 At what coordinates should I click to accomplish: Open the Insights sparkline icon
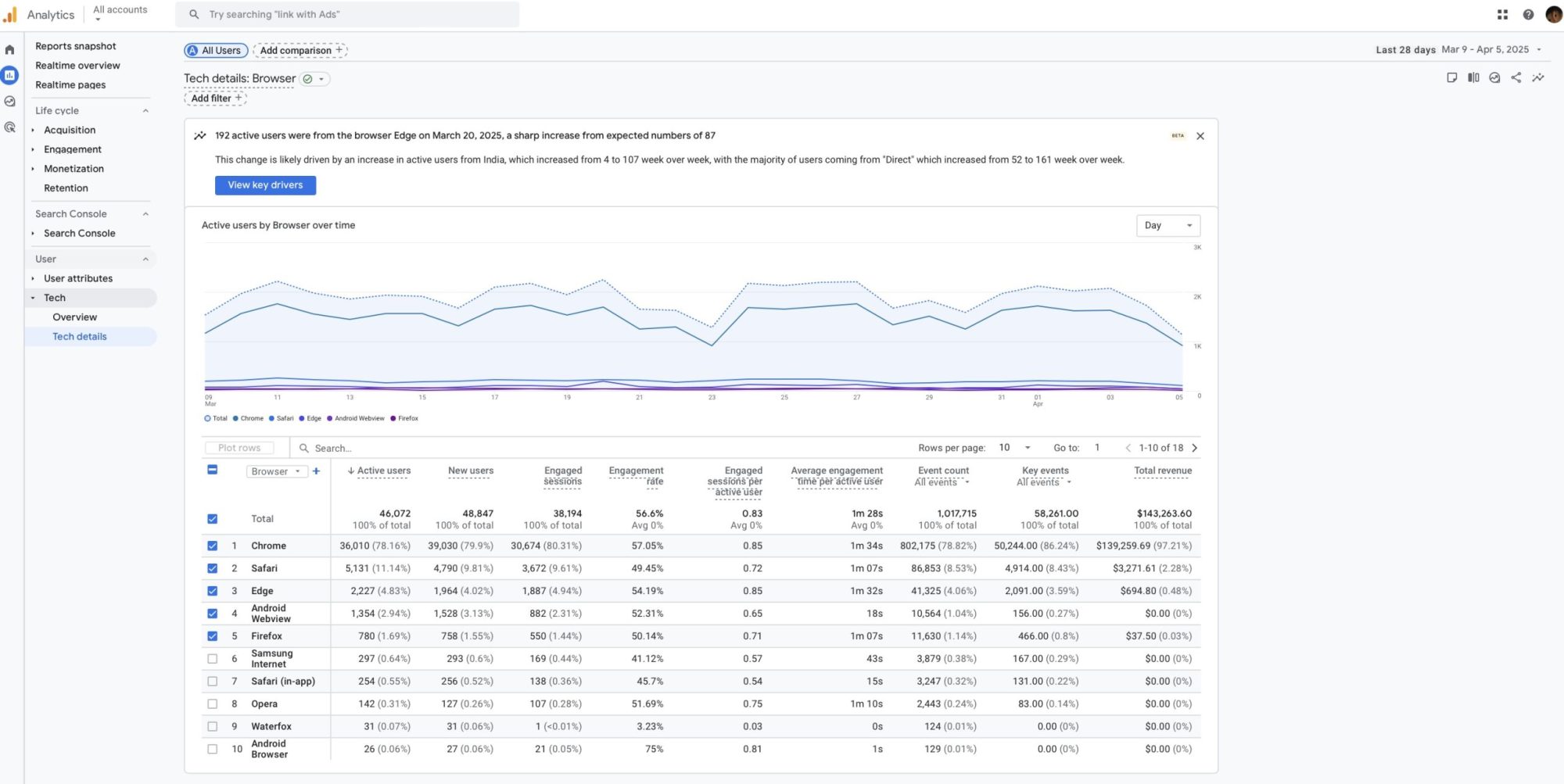(x=1538, y=77)
